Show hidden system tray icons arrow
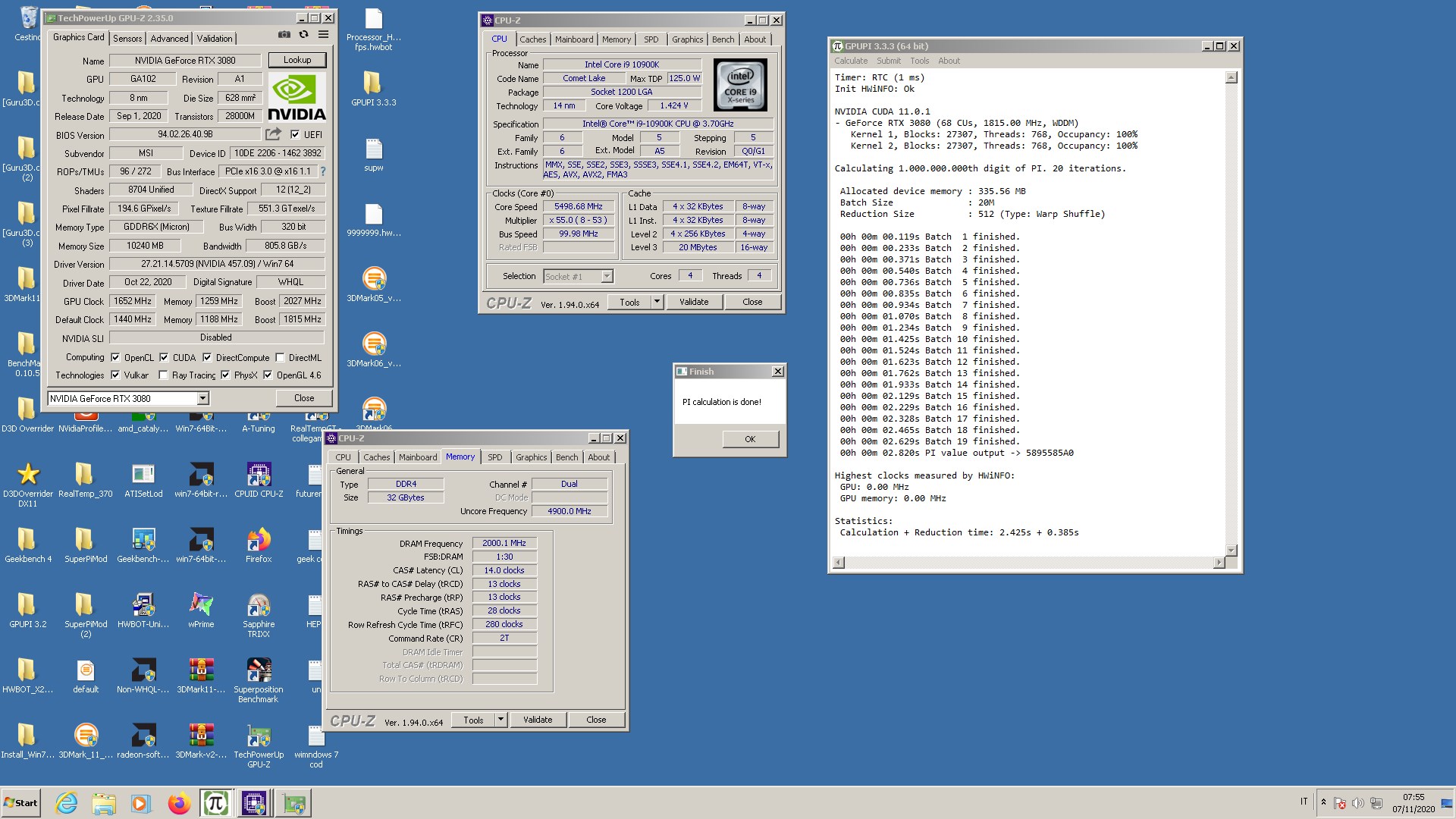The image size is (1456, 819). 1323,803
